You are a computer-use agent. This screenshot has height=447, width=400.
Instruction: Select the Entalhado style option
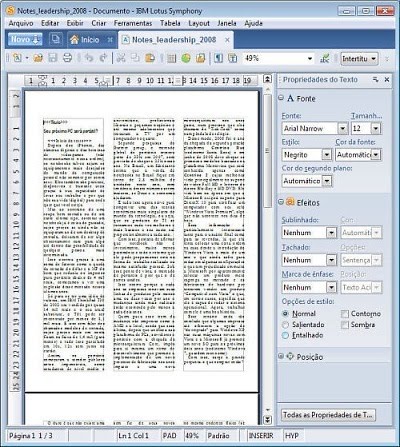click(x=285, y=335)
